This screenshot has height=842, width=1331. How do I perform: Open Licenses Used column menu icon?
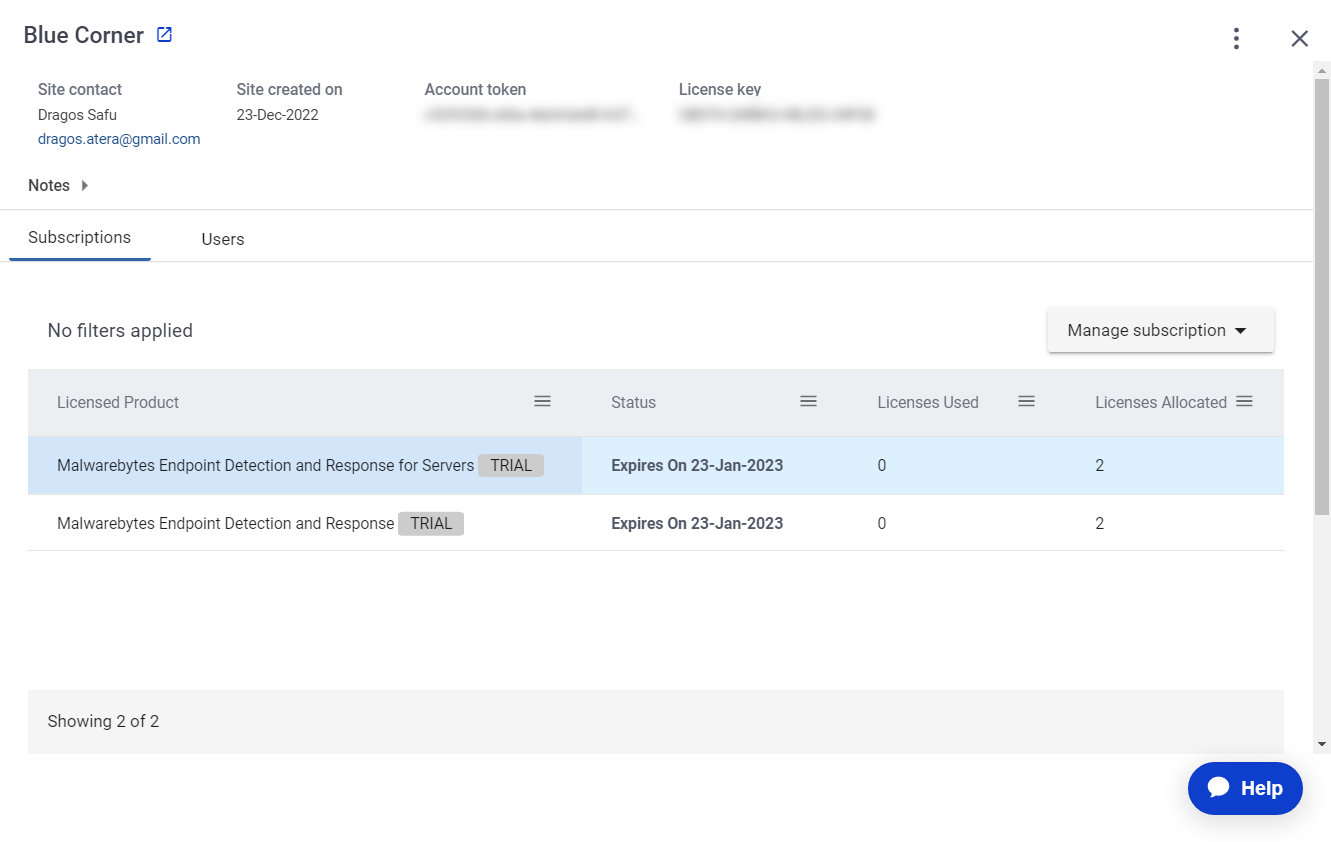click(x=1026, y=401)
